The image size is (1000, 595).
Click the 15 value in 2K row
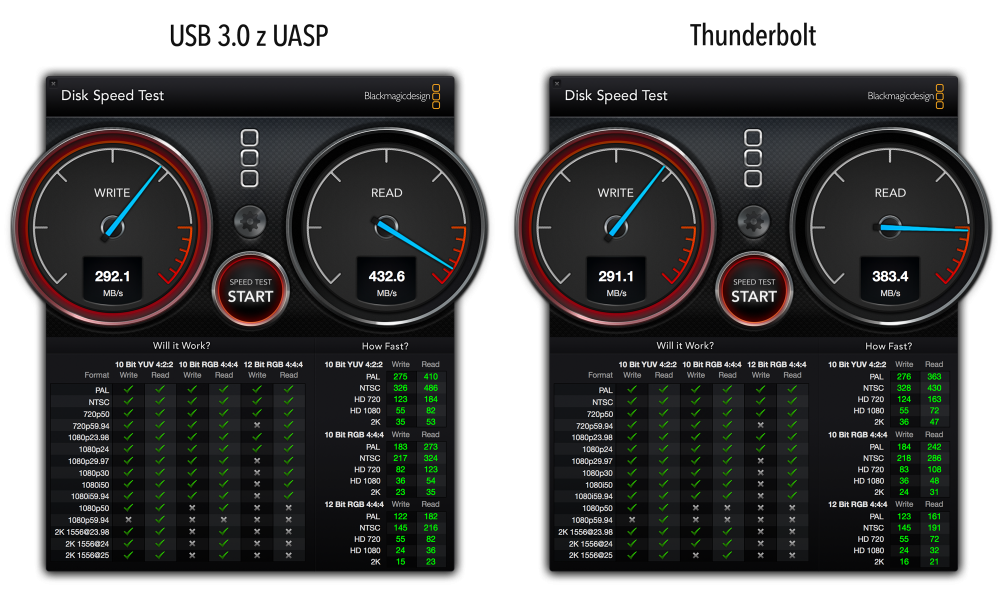pos(400,562)
